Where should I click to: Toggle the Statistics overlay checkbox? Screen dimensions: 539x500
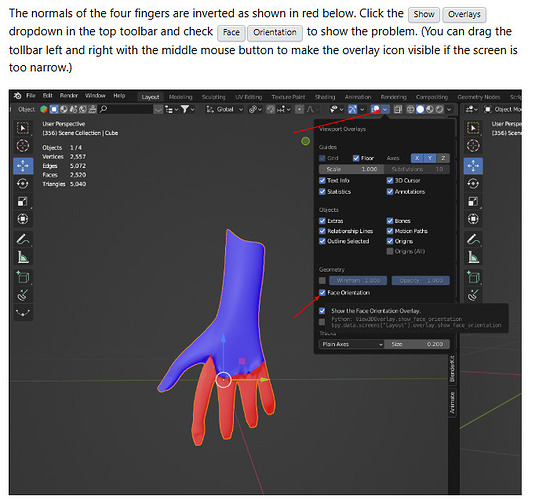(322, 192)
